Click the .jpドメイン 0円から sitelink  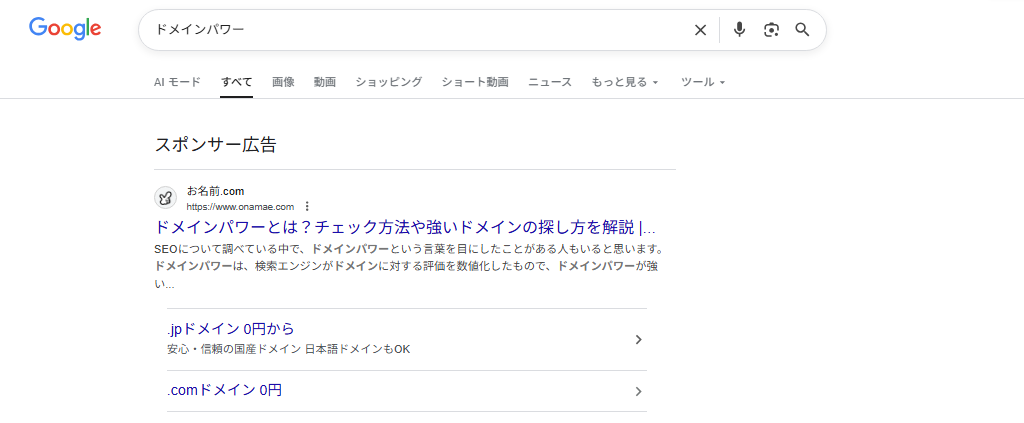click(231, 329)
